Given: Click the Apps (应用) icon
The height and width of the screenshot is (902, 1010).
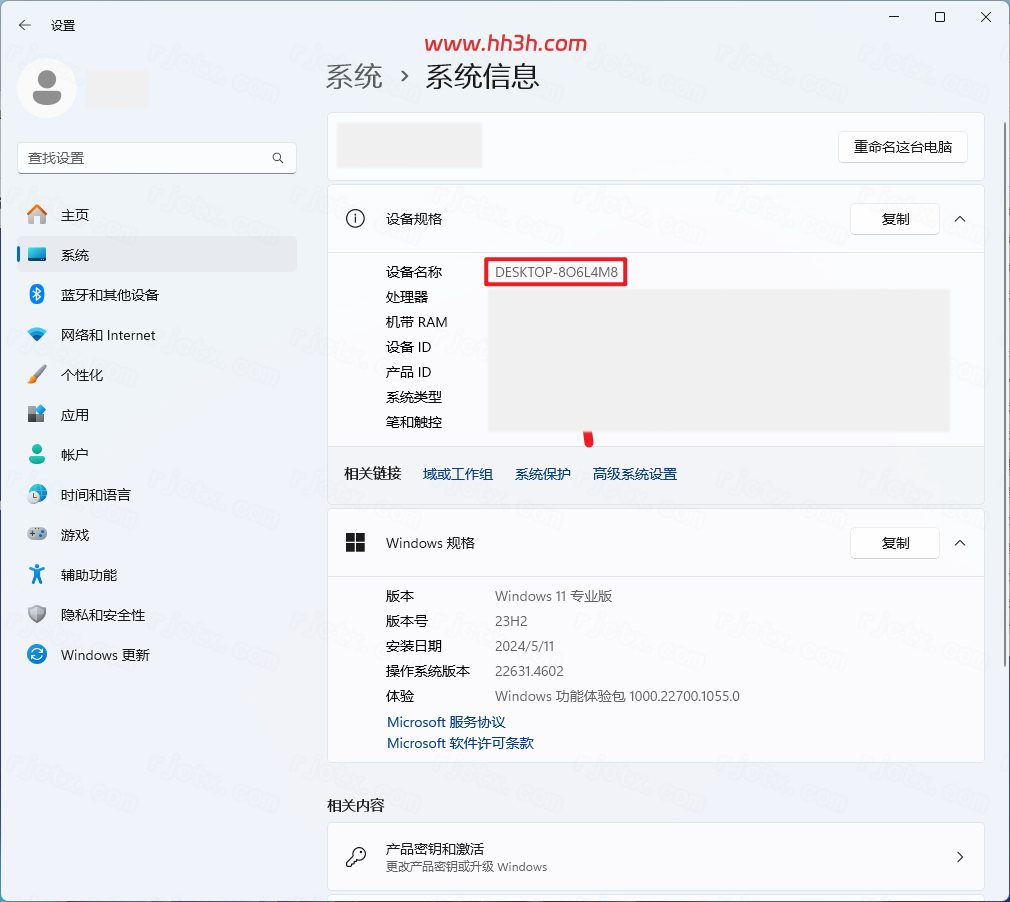Looking at the screenshot, I should (x=37, y=414).
